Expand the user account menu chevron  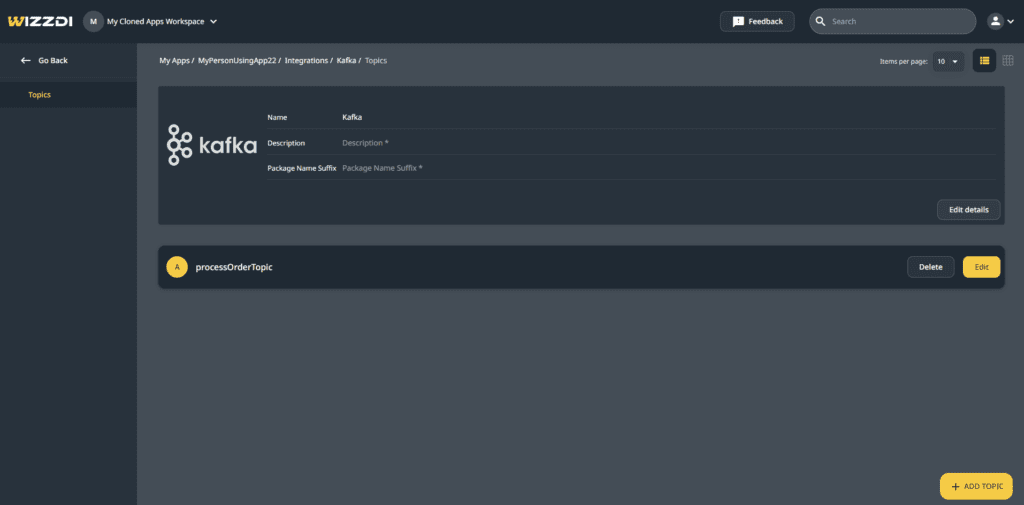click(1010, 22)
